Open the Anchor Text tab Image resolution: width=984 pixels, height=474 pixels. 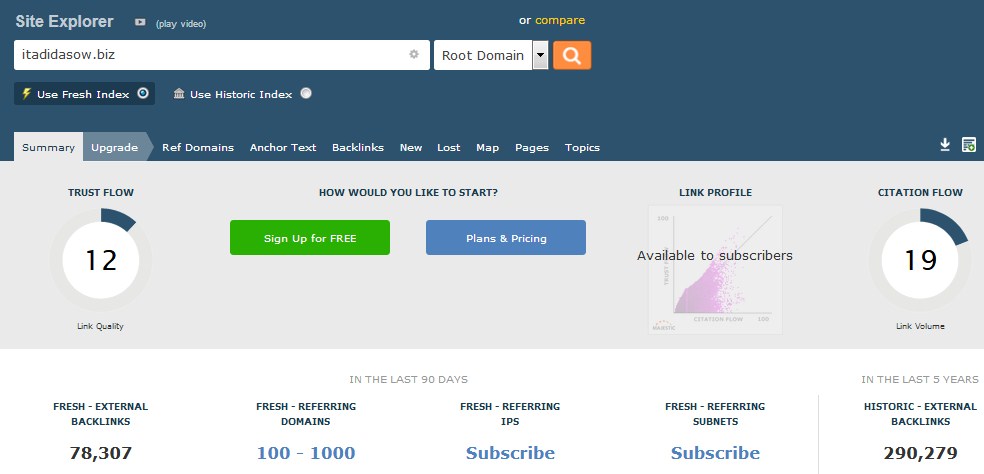(x=283, y=148)
